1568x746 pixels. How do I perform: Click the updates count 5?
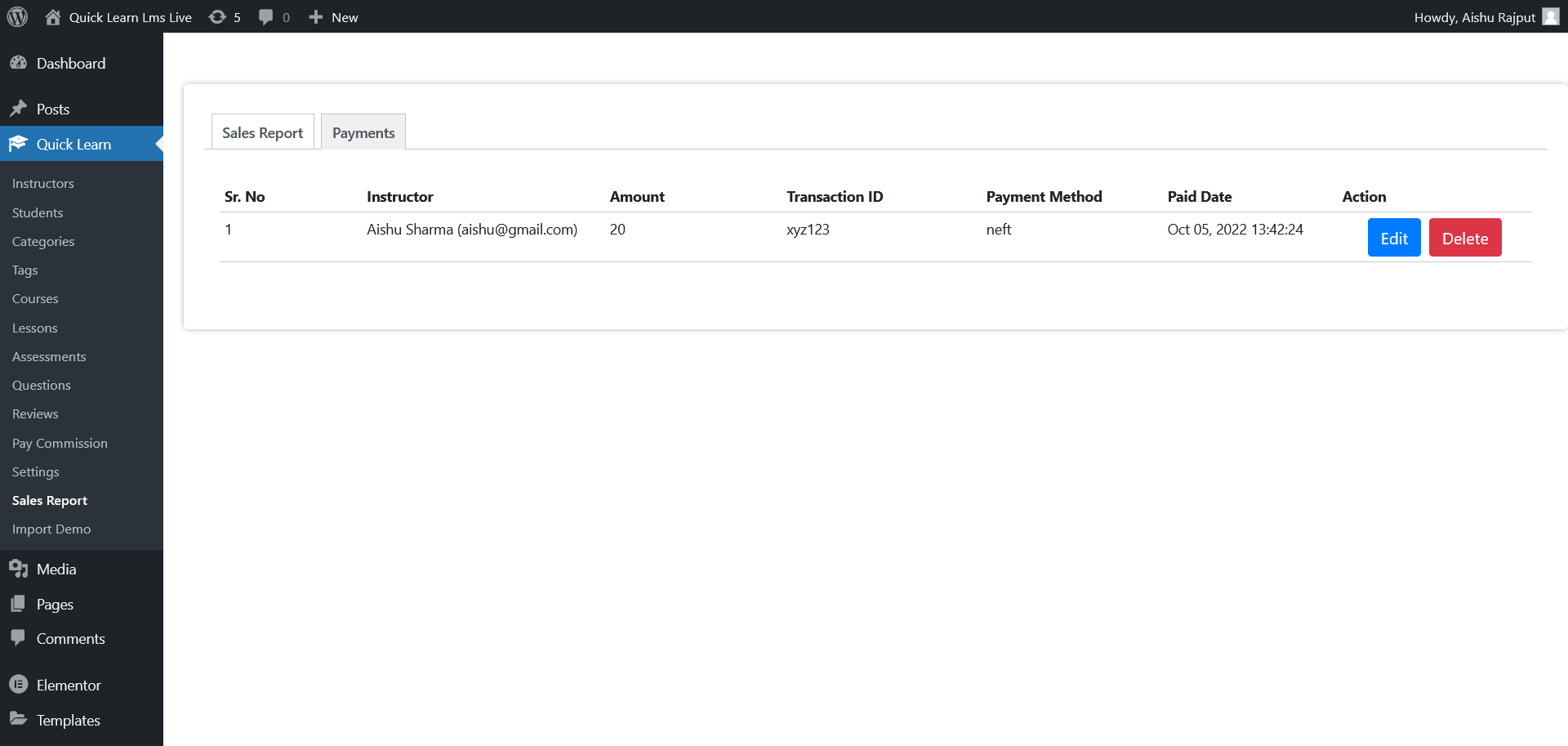click(237, 17)
